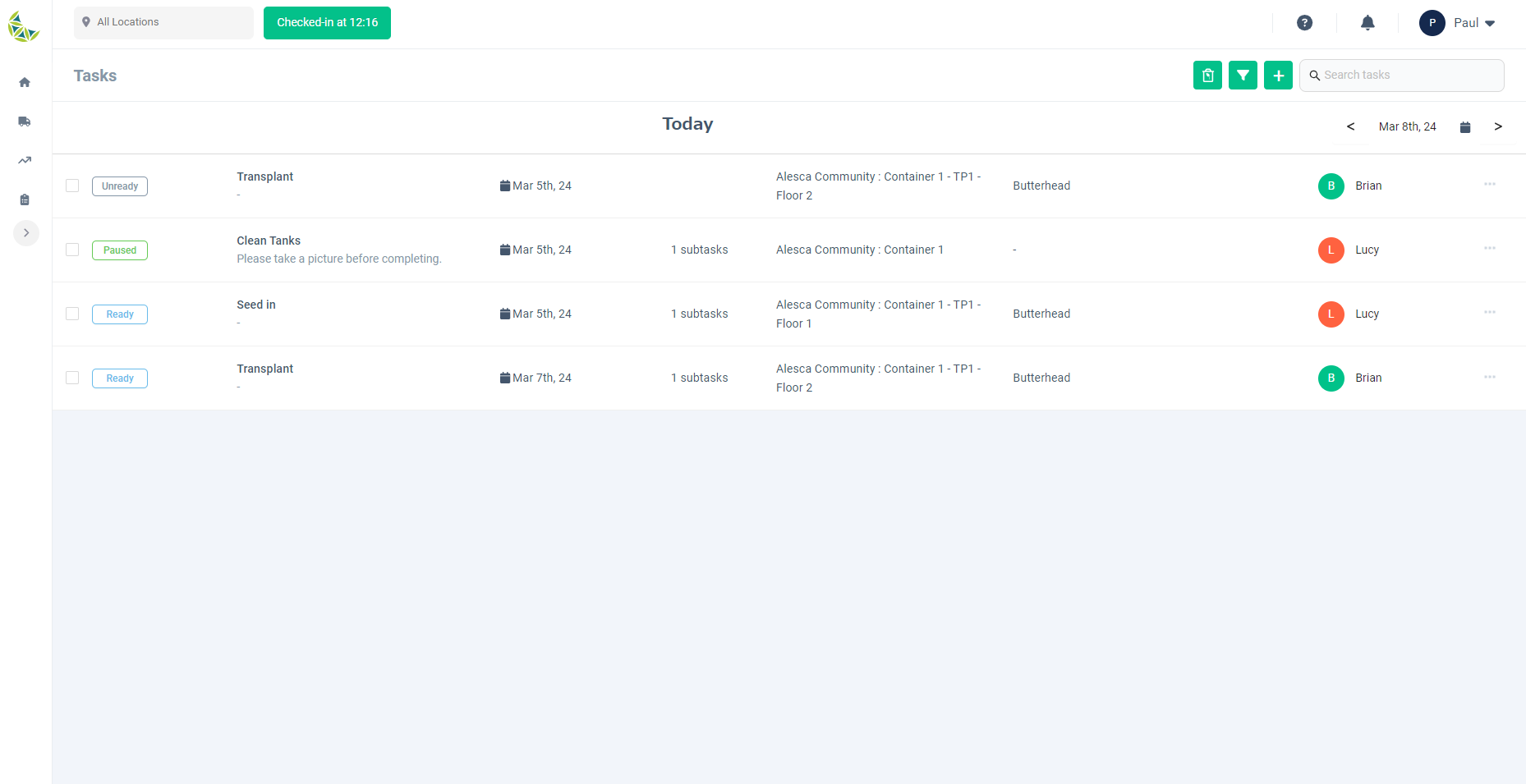Click the Clean Tanks picture note text
This screenshot has height=784, width=1526.
(x=339, y=259)
